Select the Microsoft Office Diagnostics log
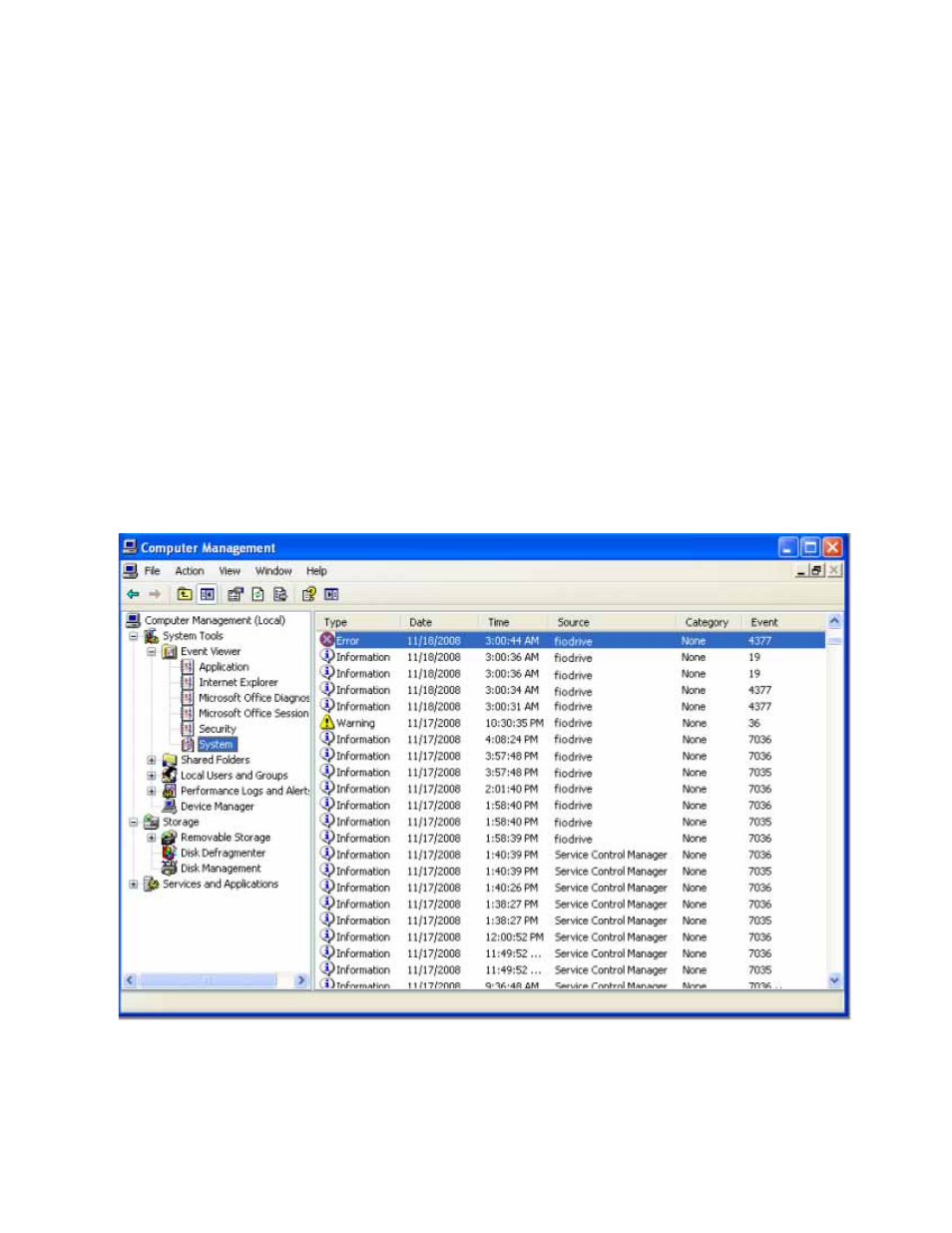 (253, 698)
